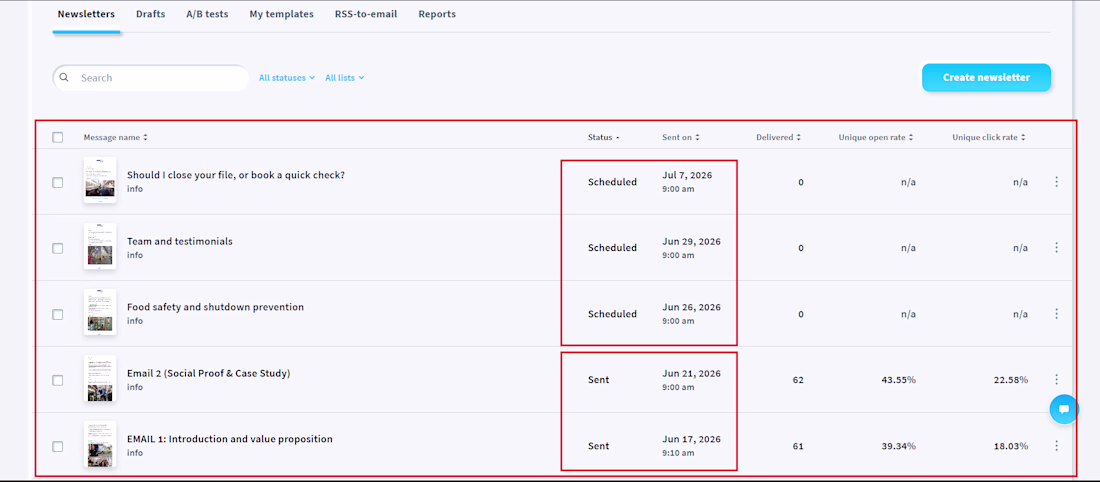Sort by Unique open rate
The width and height of the screenshot is (1100, 482).
tap(876, 138)
